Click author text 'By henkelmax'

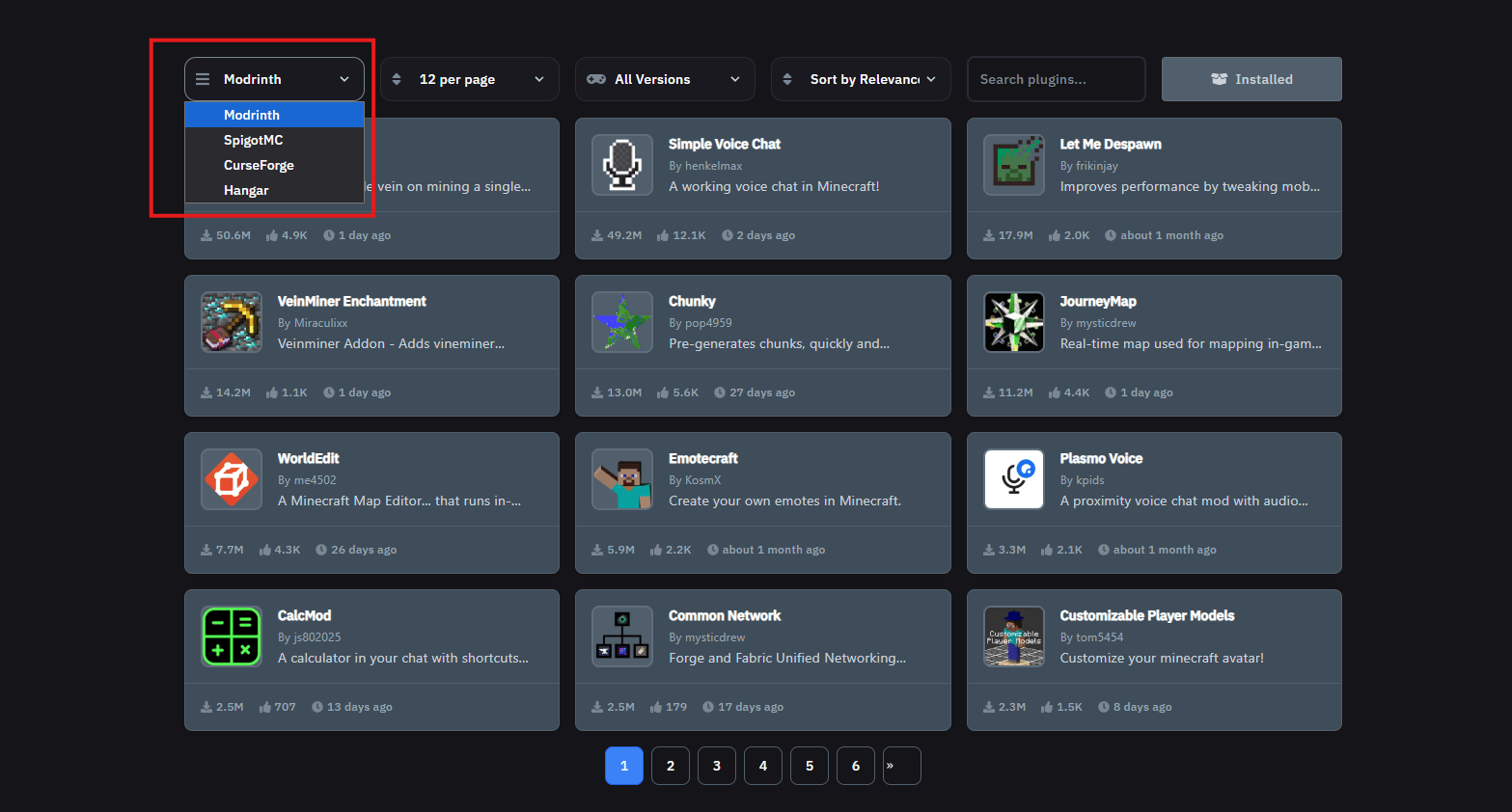705,166
